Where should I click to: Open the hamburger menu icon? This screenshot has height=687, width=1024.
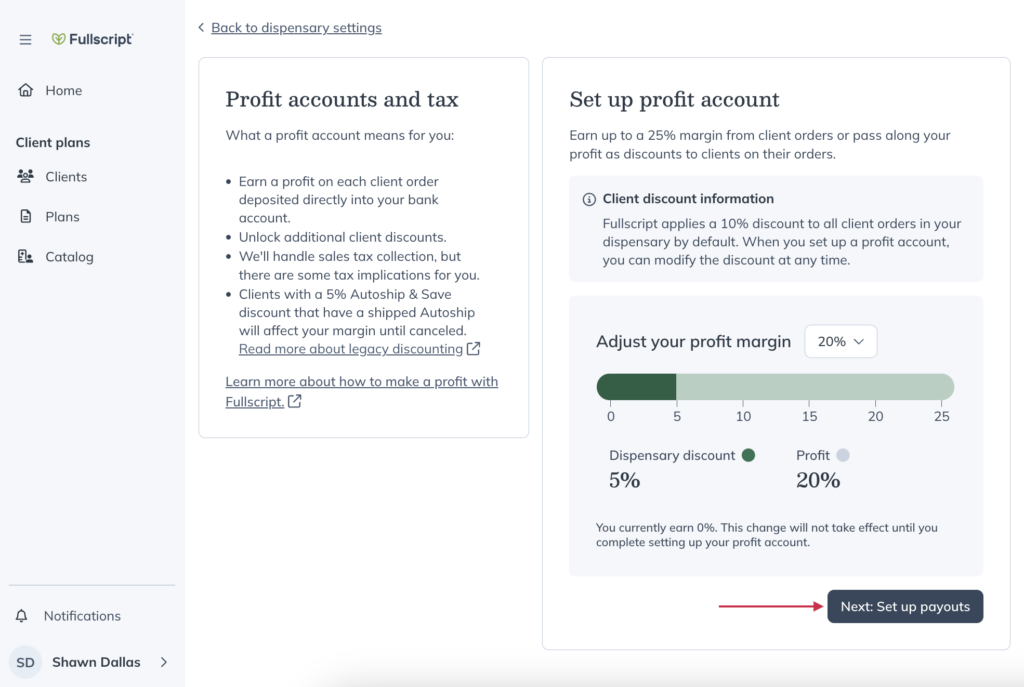click(x=25, y=40)
